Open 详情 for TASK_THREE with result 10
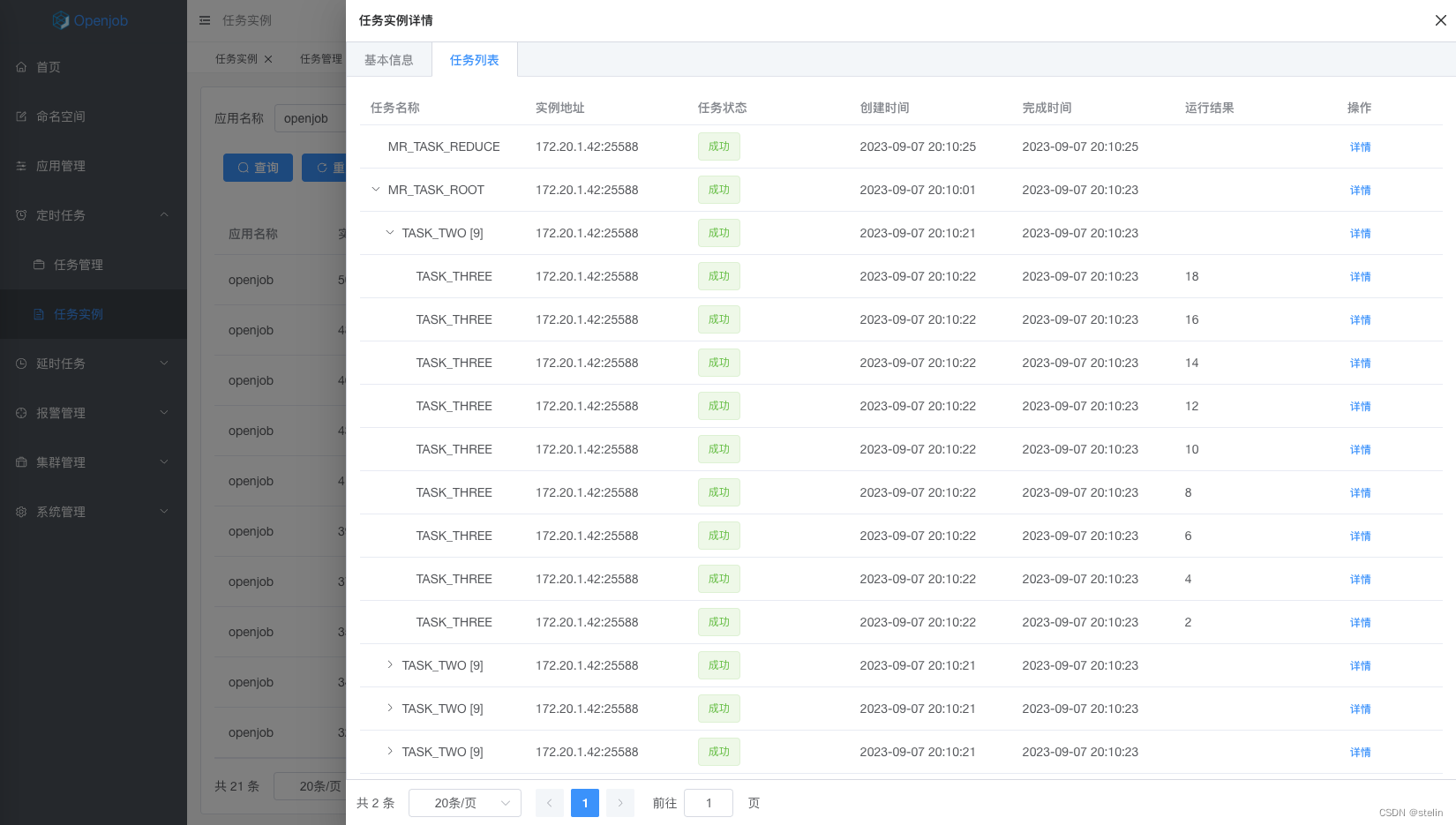1456x825 pixels. tap(1360, 450)
